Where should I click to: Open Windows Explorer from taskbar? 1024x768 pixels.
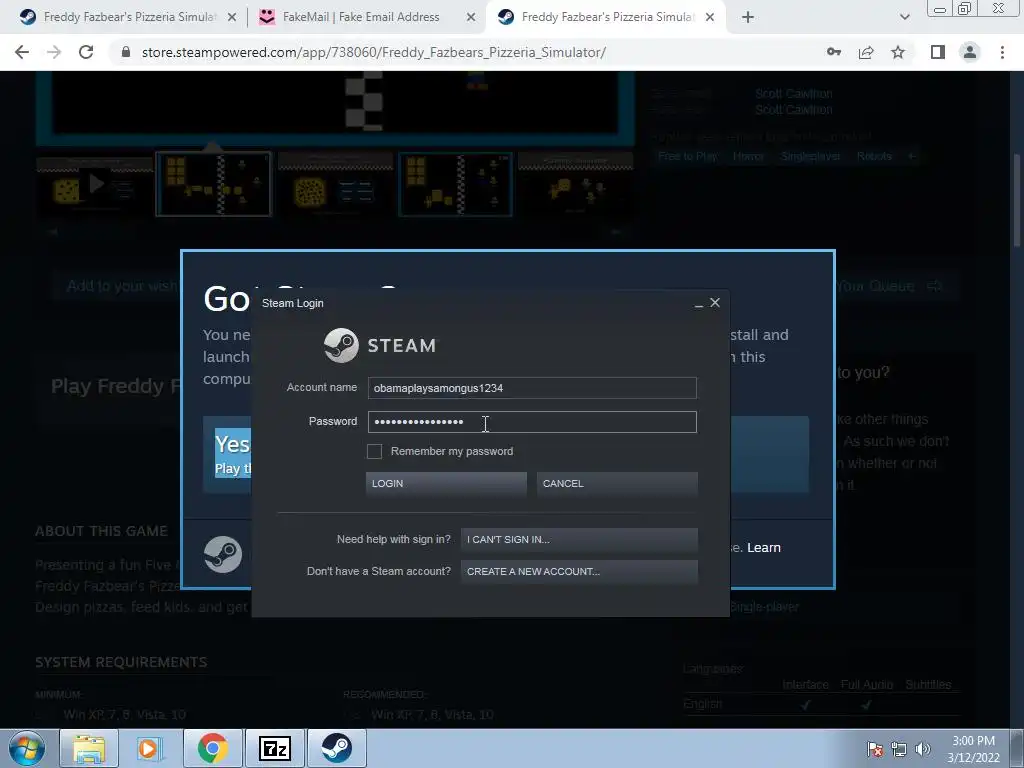pos(88,748)
